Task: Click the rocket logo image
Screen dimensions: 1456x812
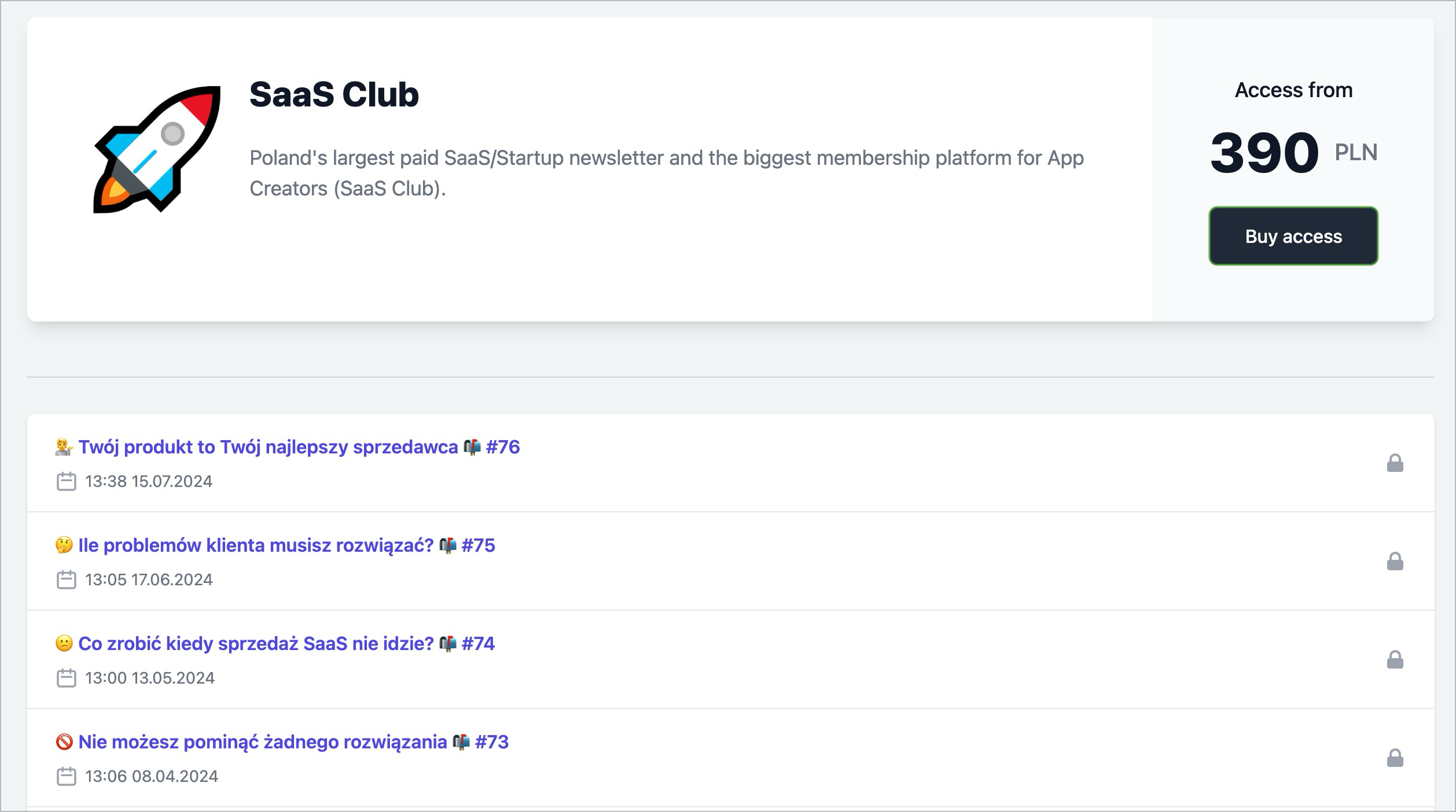Action: pyautogui.click(x=157, y=149)
